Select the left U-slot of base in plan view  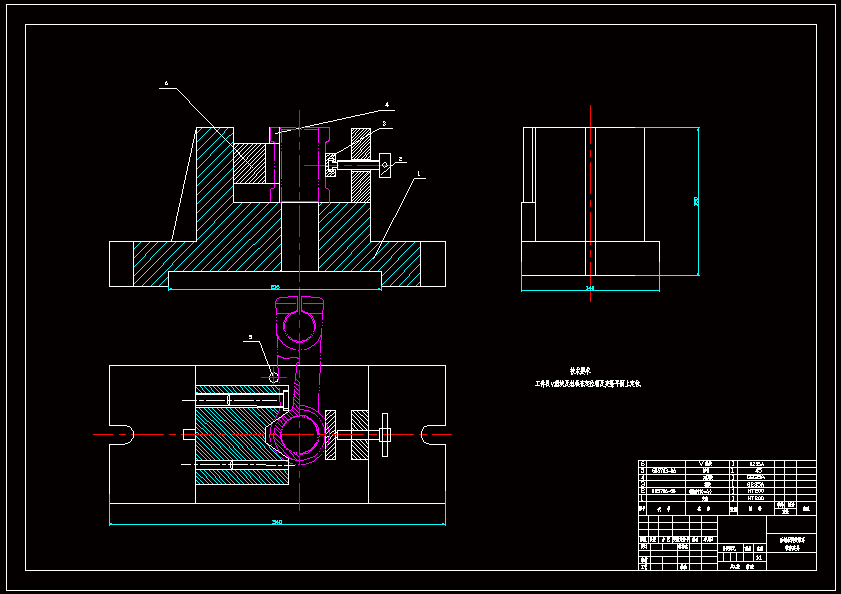[x=122, y=435]
